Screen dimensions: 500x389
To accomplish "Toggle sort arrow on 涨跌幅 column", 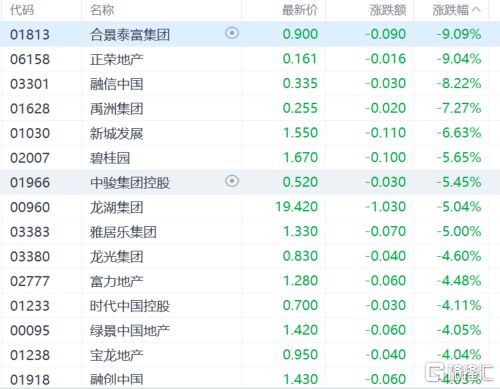I will pyautogui.click(x=477, y=10).
